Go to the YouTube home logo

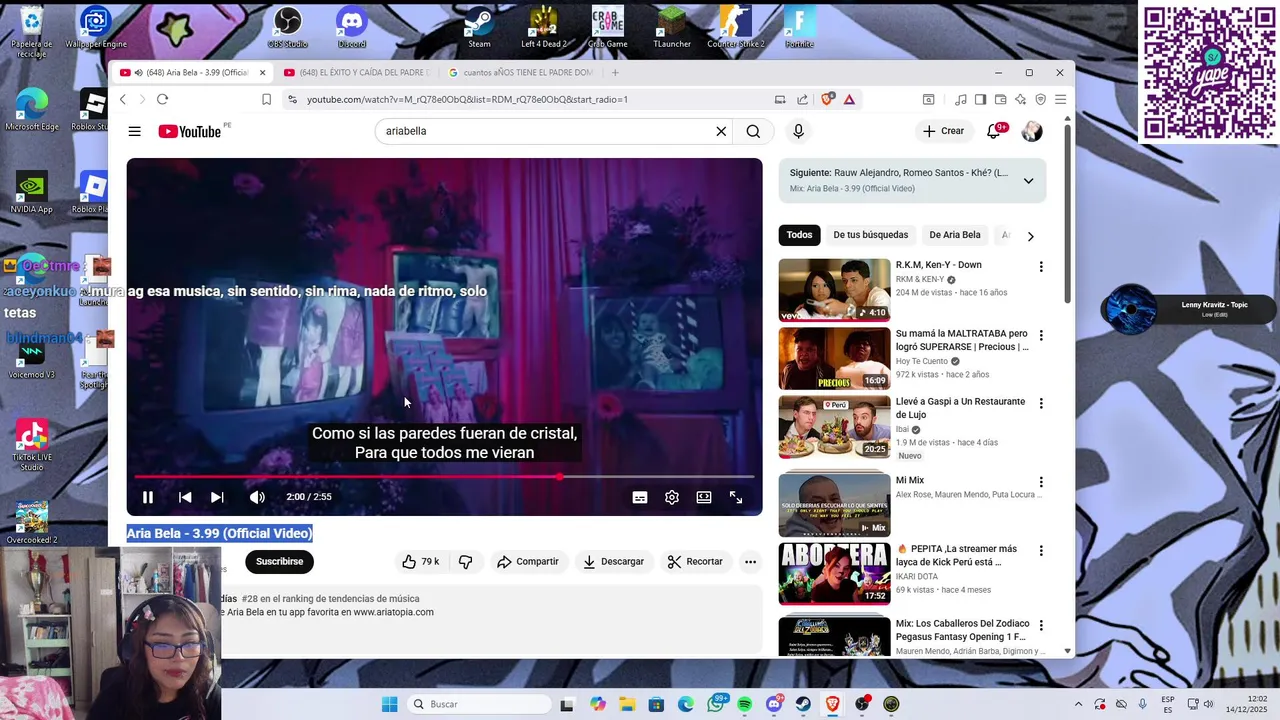(x=190, y=131)
